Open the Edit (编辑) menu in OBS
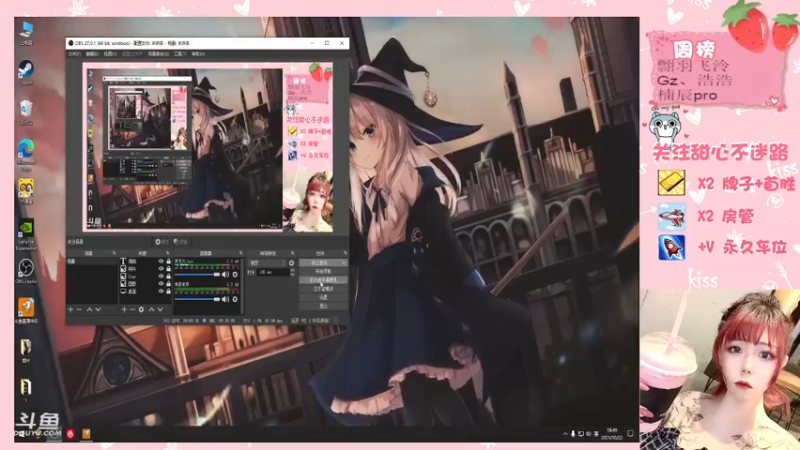 coord(92,54)
